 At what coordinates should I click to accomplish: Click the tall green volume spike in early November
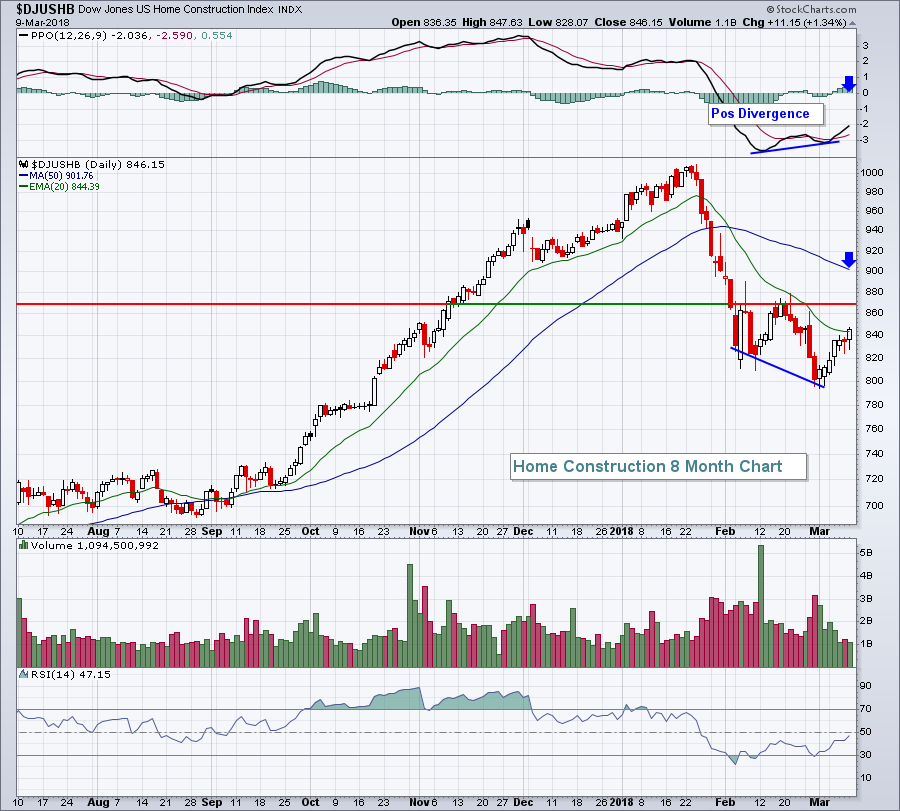click(x=410, y=615)
